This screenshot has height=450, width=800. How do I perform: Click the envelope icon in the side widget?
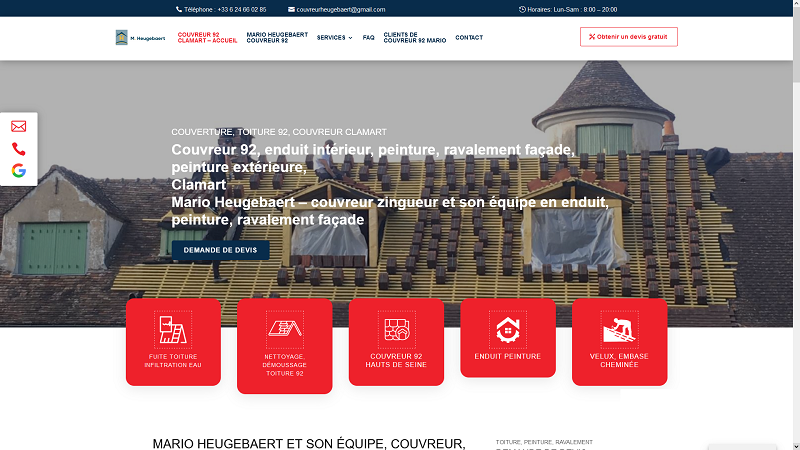[19, 126]
